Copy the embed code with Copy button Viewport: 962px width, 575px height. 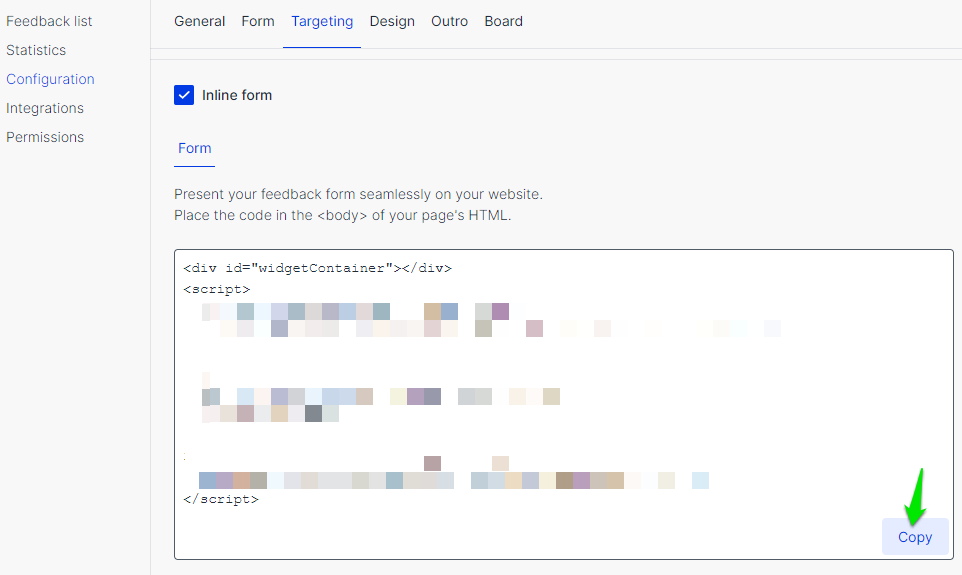(915, 537)
